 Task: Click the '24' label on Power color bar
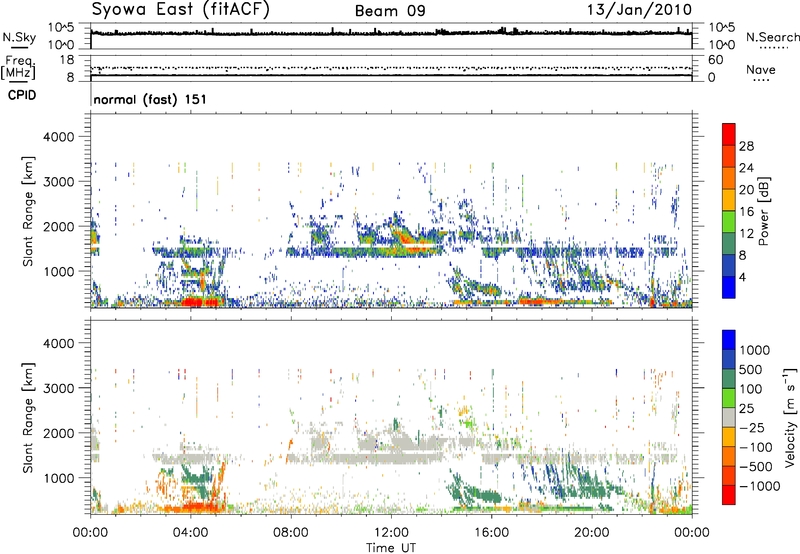[746, 168]
